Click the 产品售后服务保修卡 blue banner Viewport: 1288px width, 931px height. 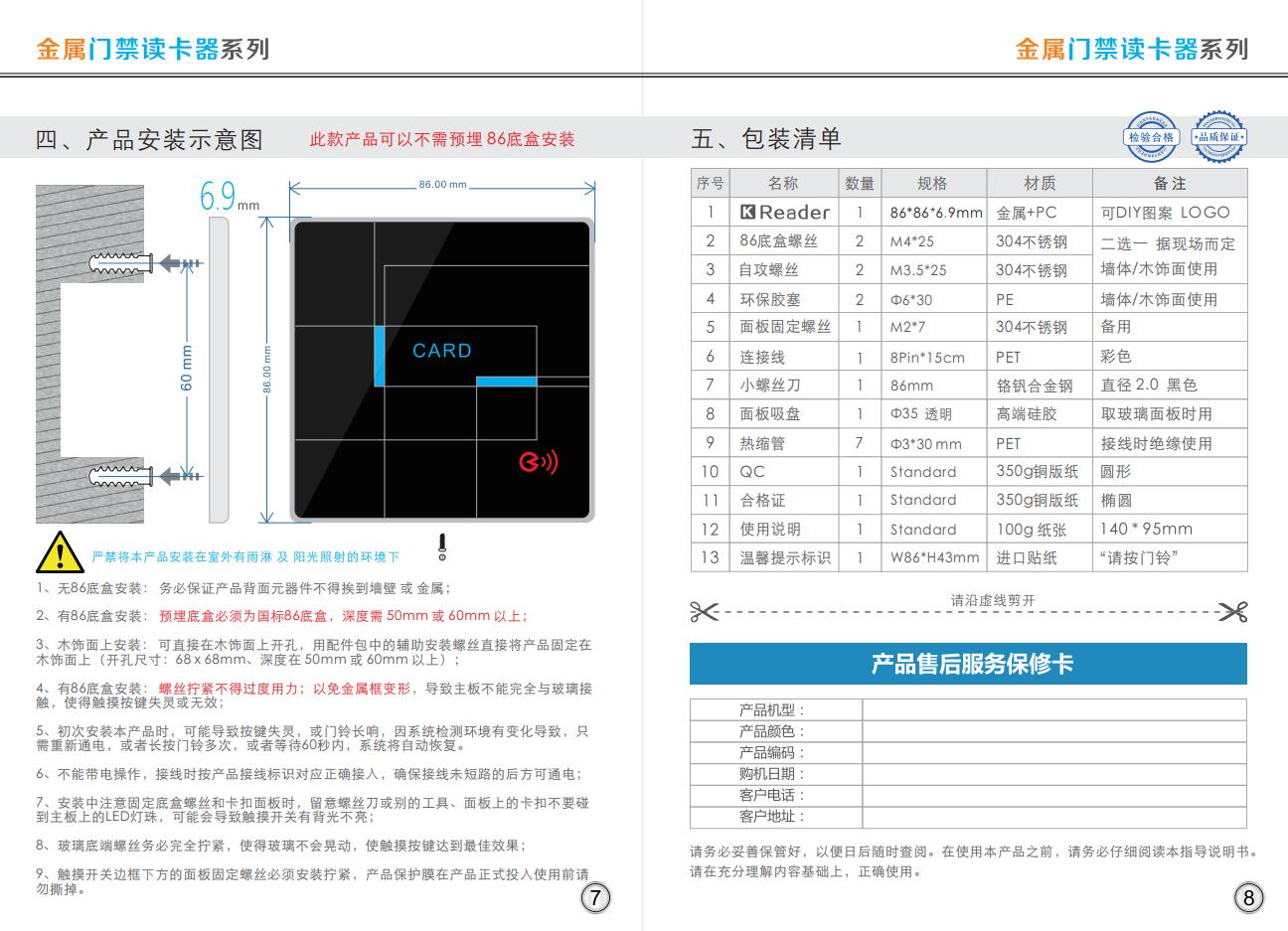click(x=968, y=664)
